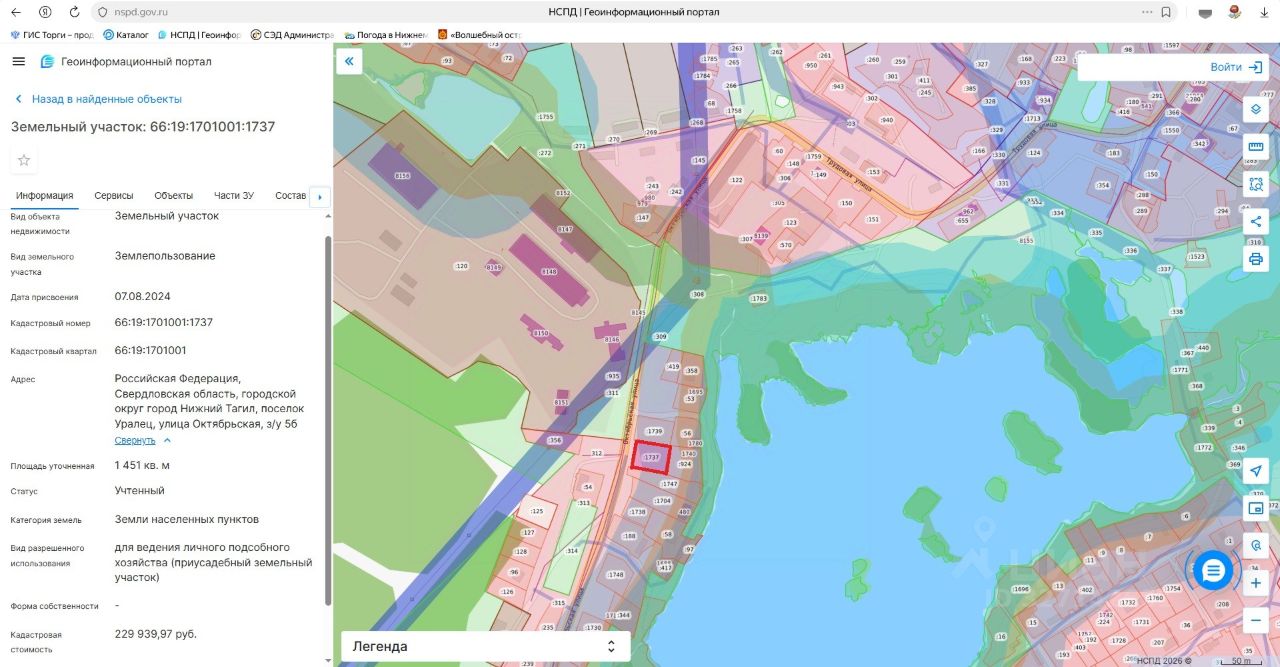Zoom out on the map
Viewport: 1280px width, 667px height.
tap(1256, 621)
